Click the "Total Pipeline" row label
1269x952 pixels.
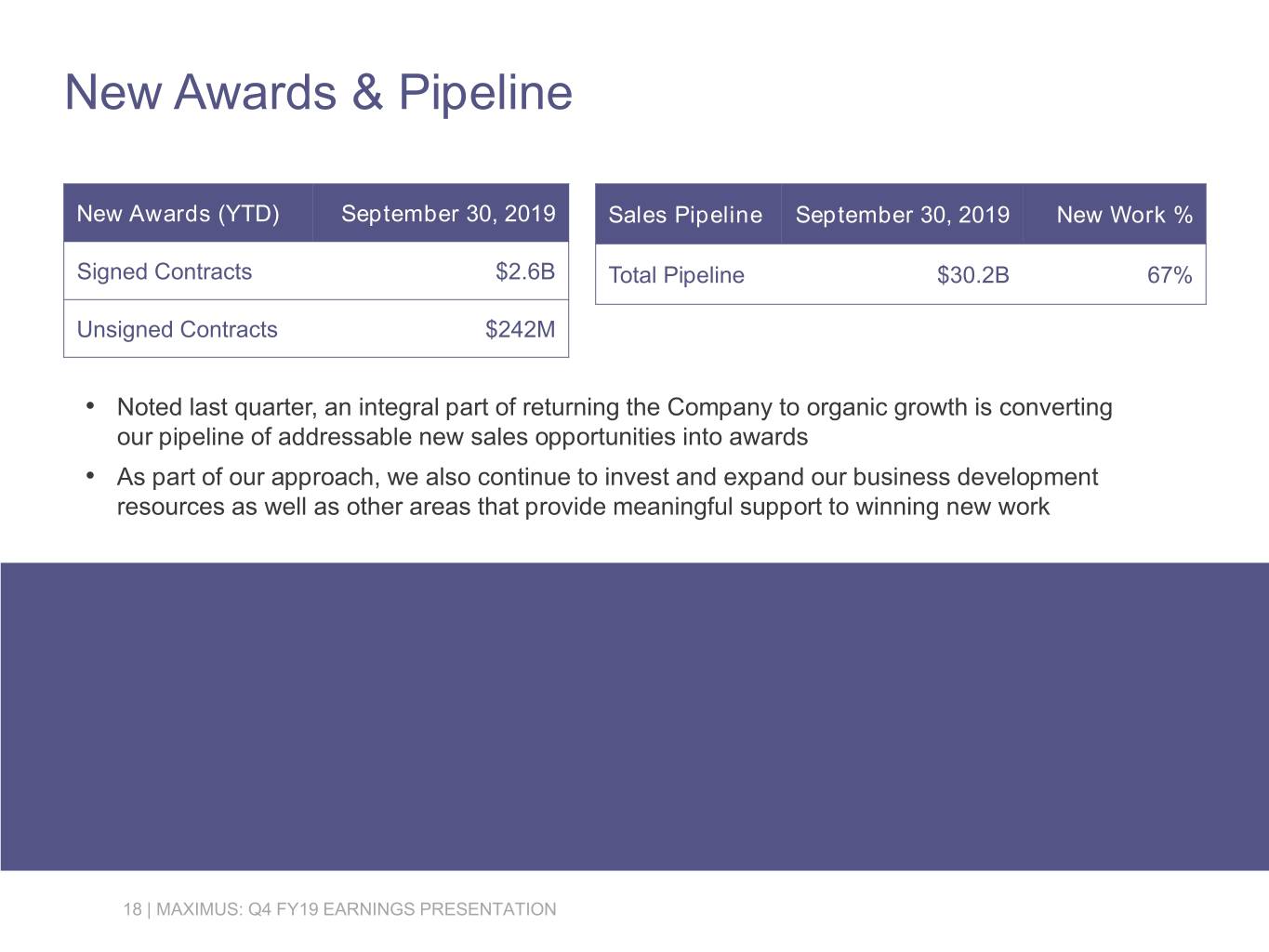[x=676, y=275]
